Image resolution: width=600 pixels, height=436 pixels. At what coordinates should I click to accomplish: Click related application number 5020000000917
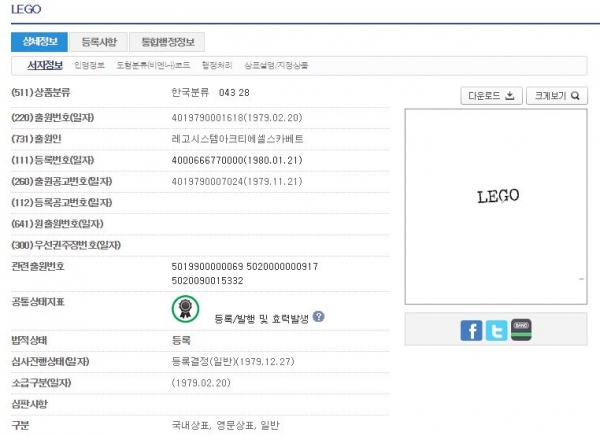click(x=282, y=266)
